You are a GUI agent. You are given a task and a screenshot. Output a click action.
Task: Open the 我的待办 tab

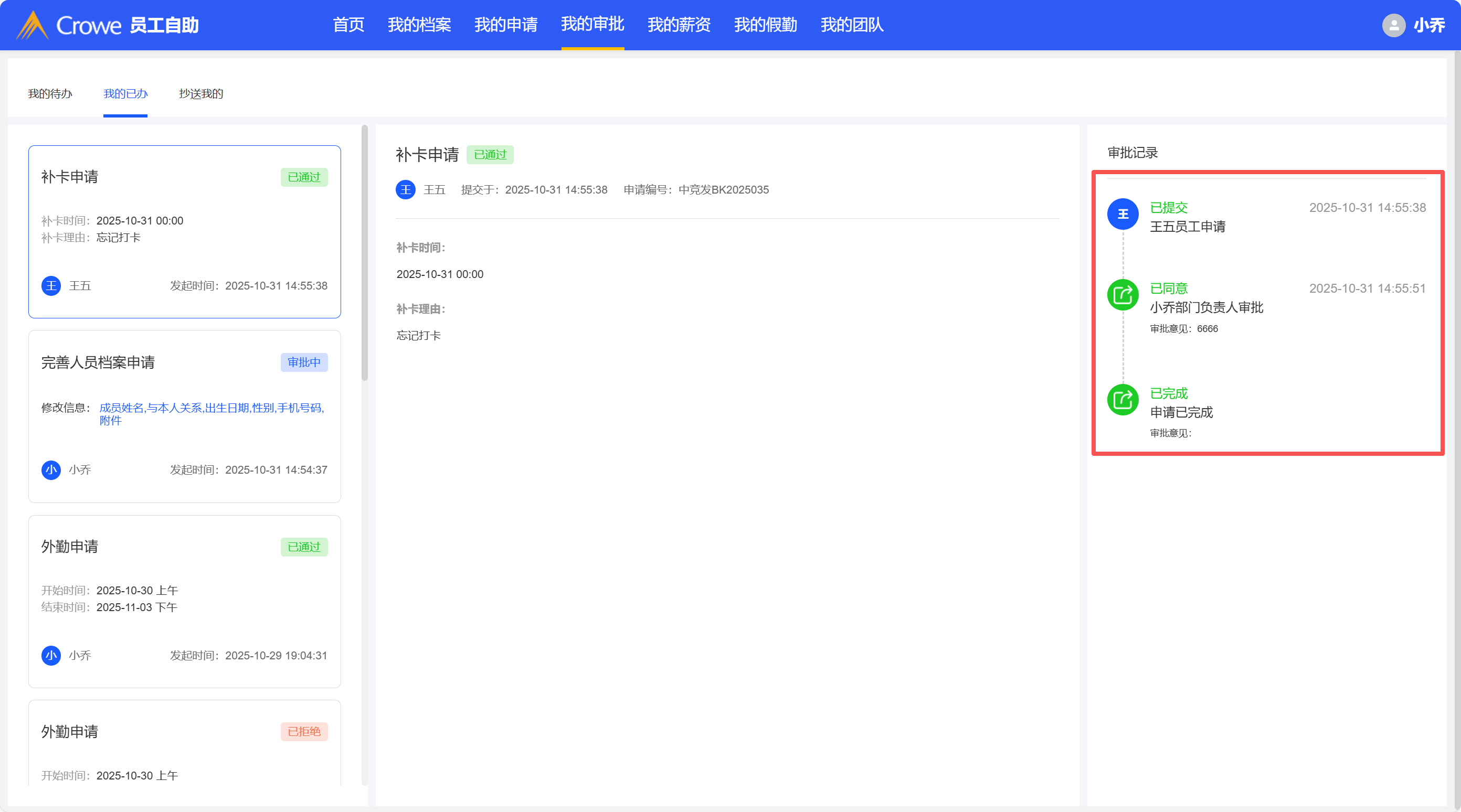[50, 93]
